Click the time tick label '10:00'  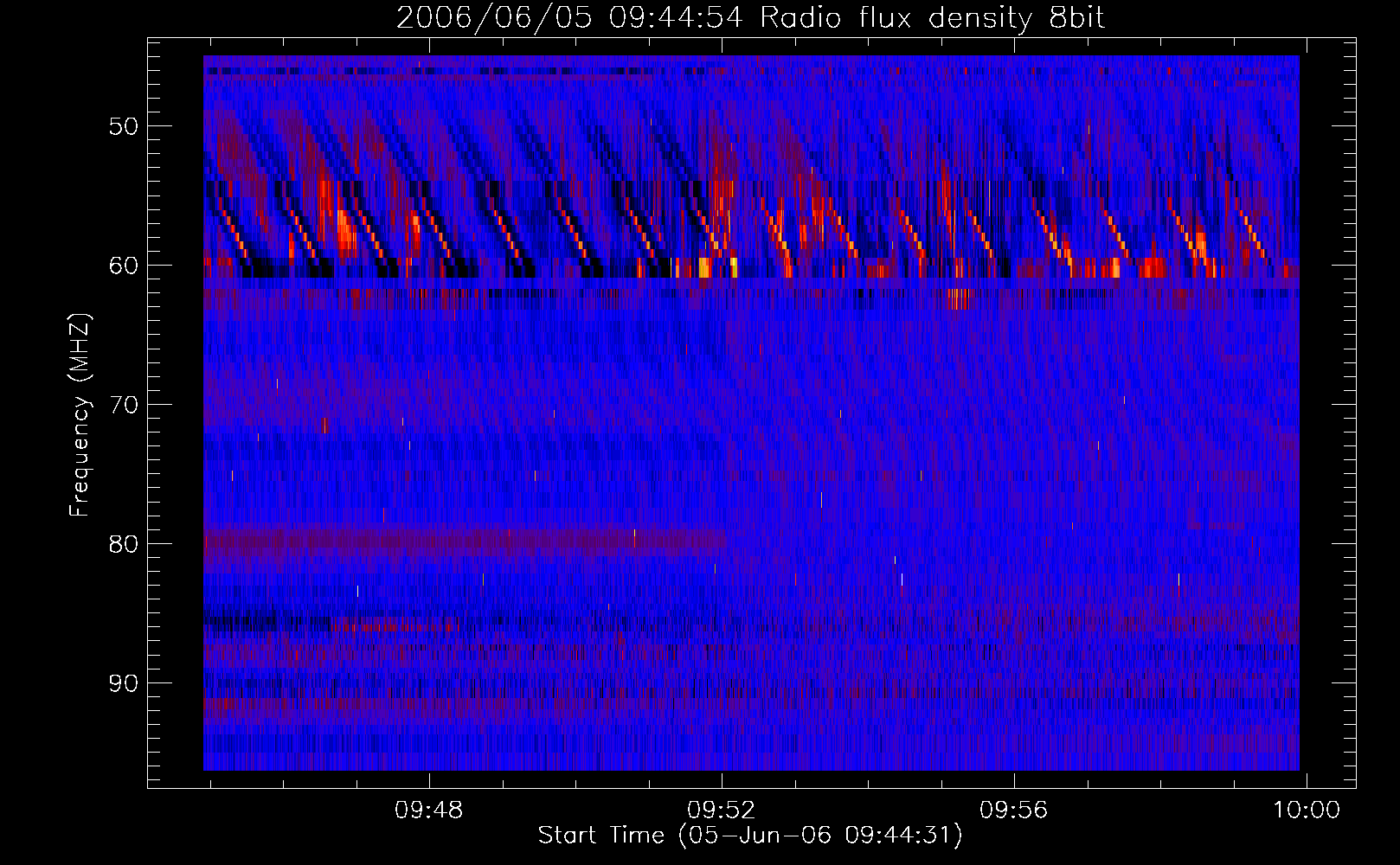1306,811
